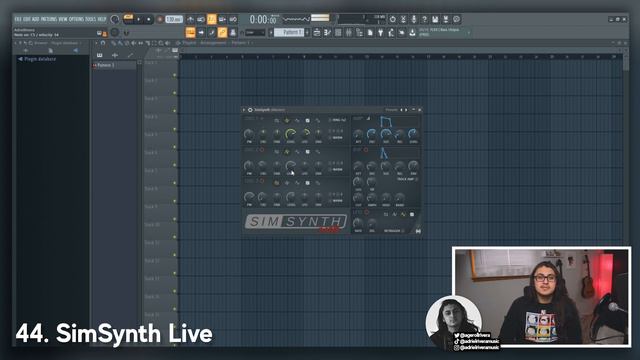
Task: Click SimSynth settings gear icon
Action: tap(250, 110)
